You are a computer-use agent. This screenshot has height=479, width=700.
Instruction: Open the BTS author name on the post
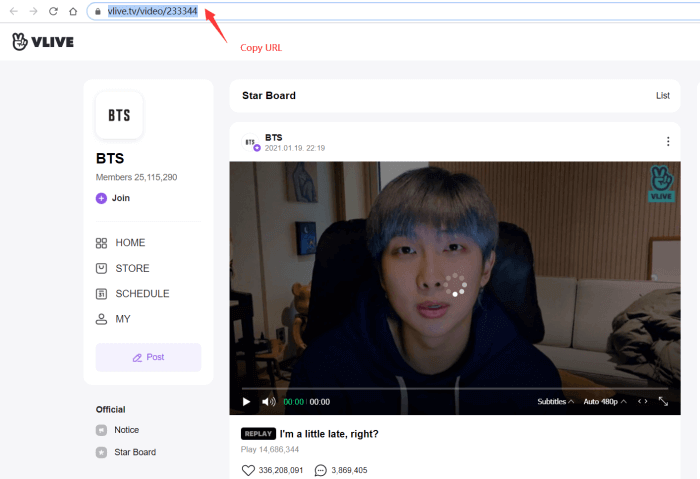(x=274, y=137)
